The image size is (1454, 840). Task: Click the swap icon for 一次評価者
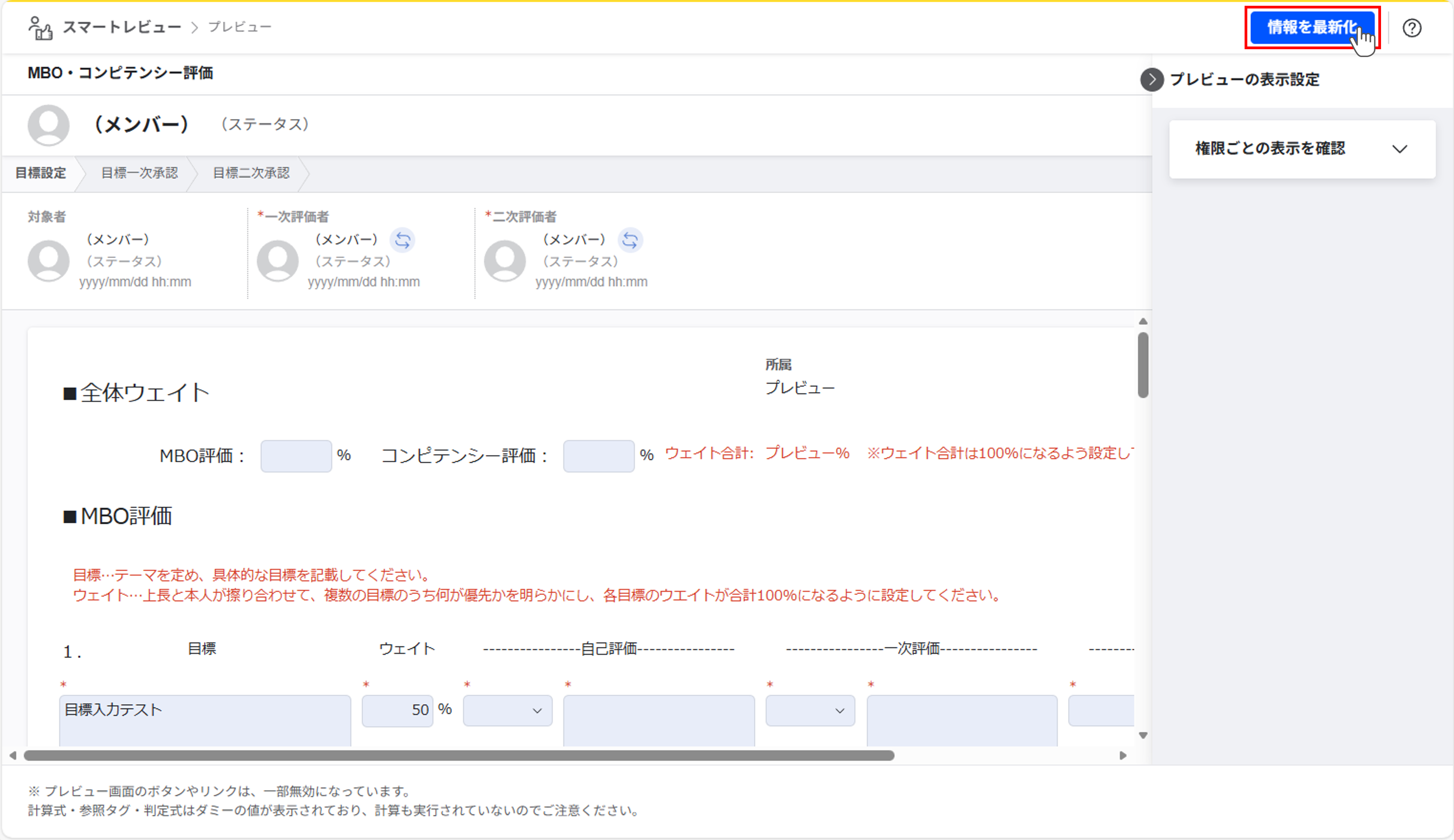402,240
